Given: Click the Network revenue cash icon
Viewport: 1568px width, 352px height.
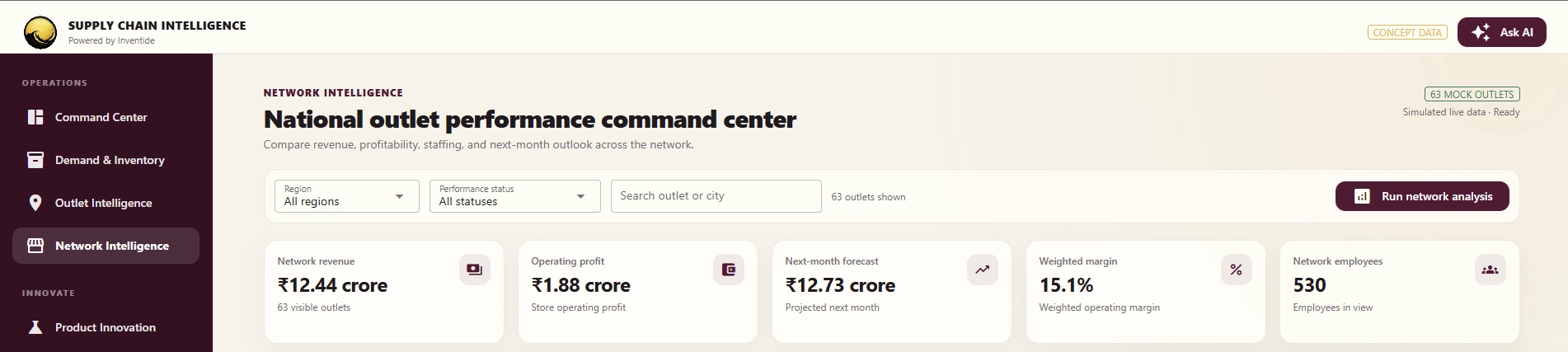Looking at the screenshot, I should 475,270.
